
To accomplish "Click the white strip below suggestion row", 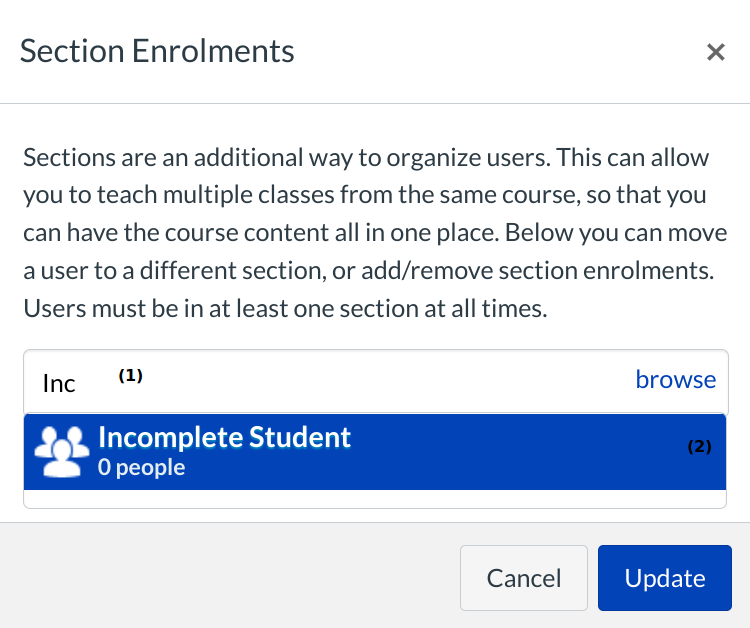I will pyautogui.click(x=375, y=499).
